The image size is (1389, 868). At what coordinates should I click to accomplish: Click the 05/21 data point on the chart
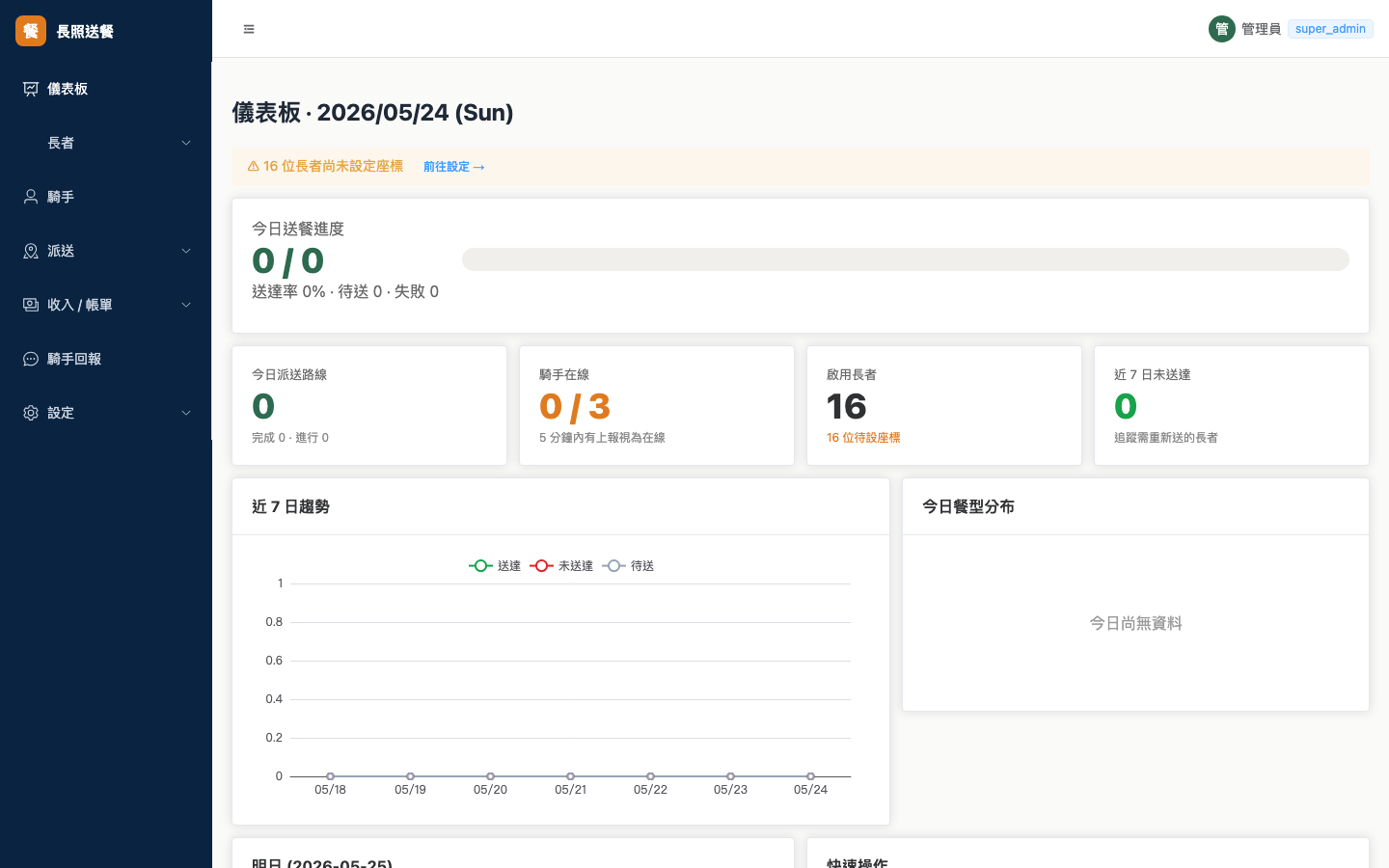pos(570,776)
